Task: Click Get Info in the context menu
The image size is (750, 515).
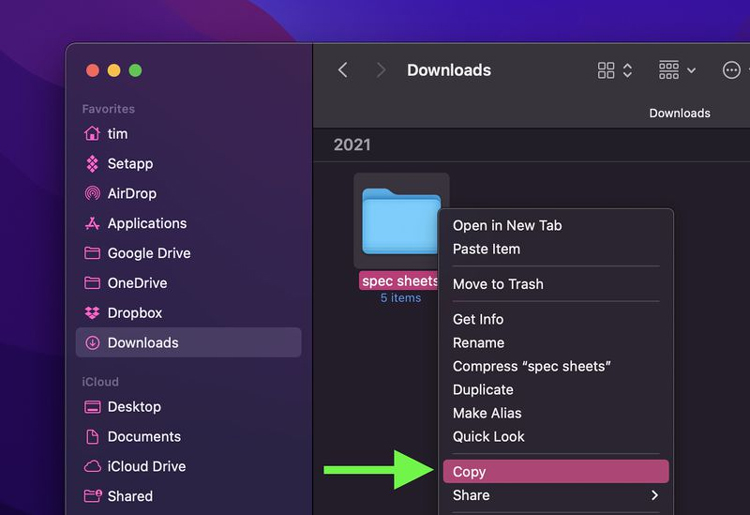Action: point(556,319)
